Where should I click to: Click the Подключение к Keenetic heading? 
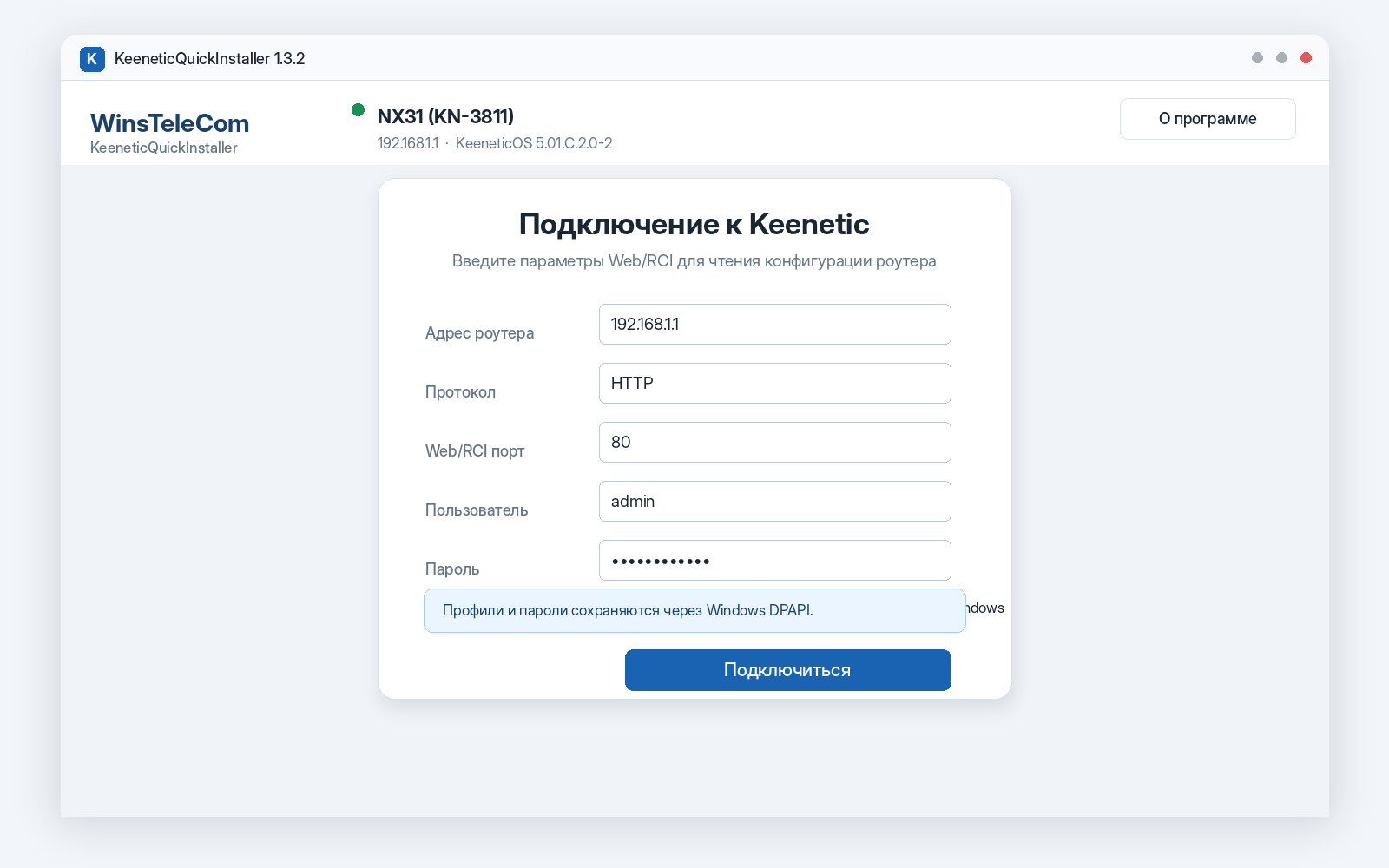click(x=694, y=224)
